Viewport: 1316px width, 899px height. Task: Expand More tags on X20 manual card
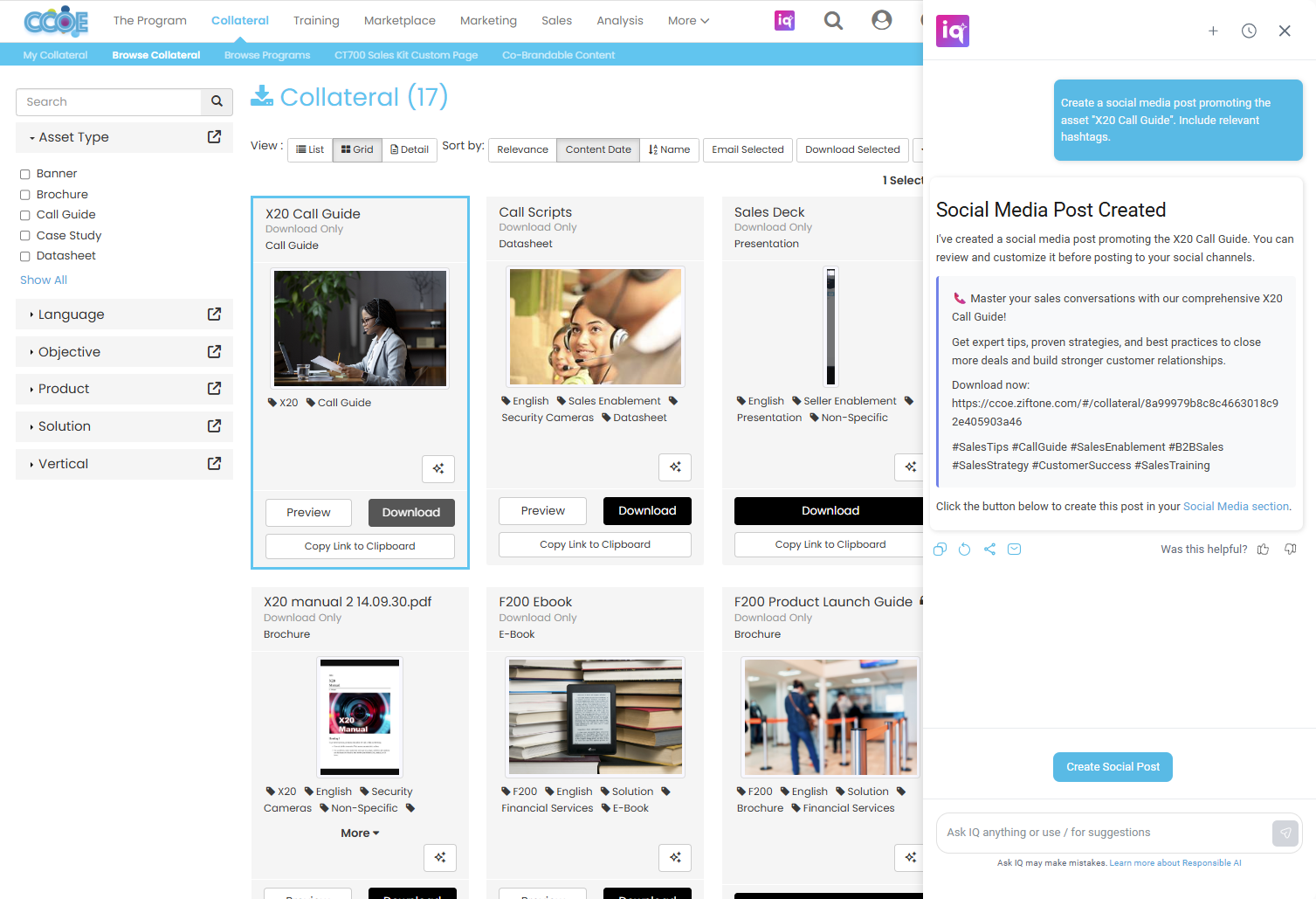tap(360, 833)
